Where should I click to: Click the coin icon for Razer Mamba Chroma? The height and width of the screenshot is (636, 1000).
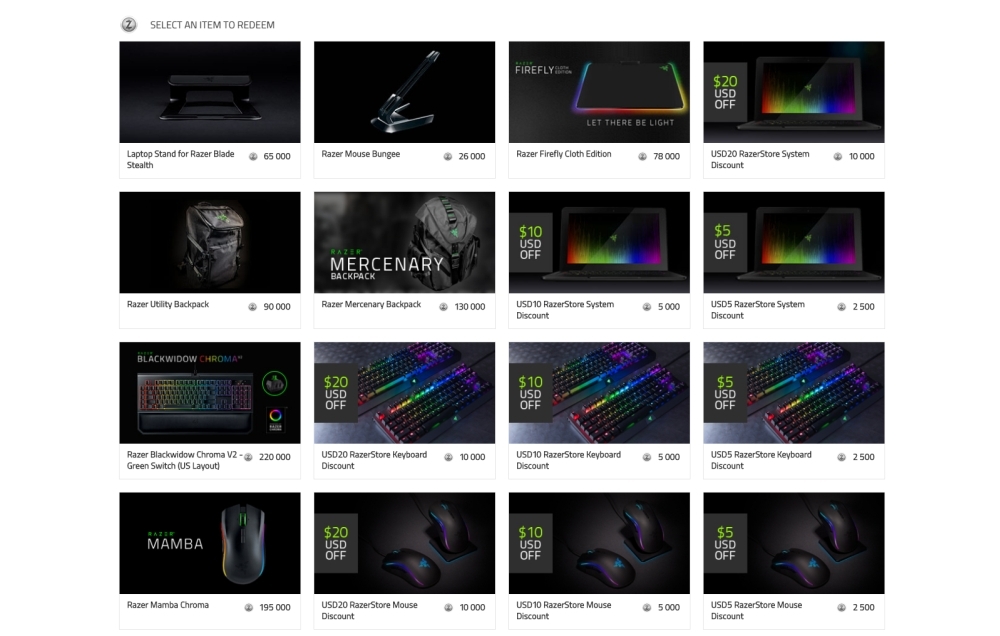pyautogui.click(x=249, y=607)
